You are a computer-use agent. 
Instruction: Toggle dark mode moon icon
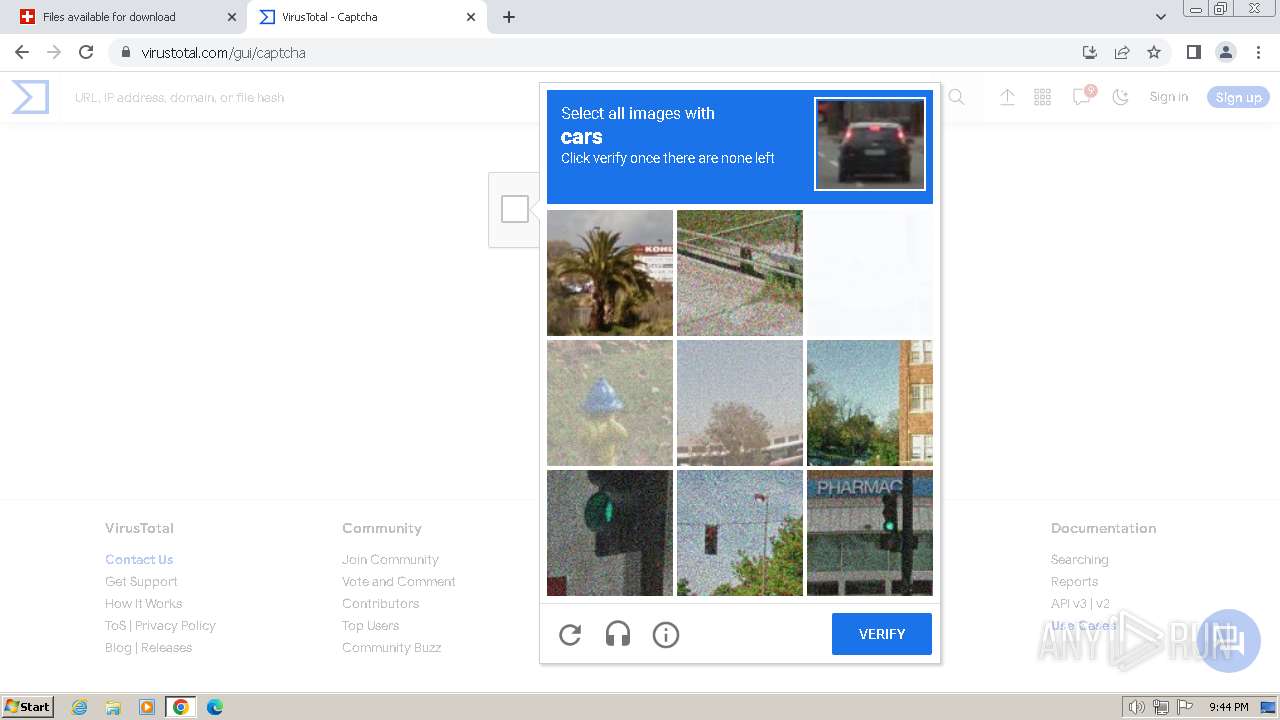point(1121,97)
